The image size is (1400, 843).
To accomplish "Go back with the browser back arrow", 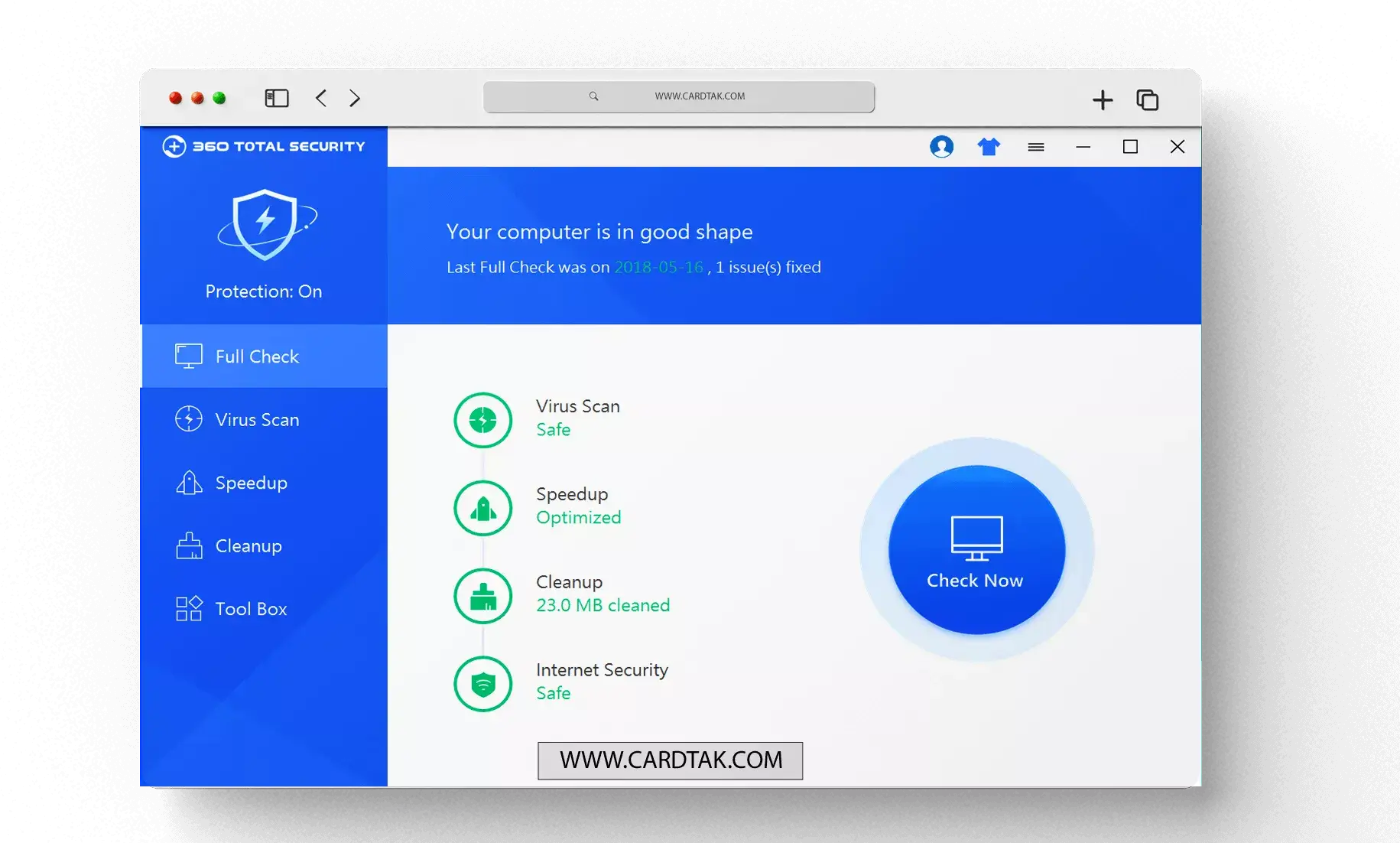I will coord(321,98).
